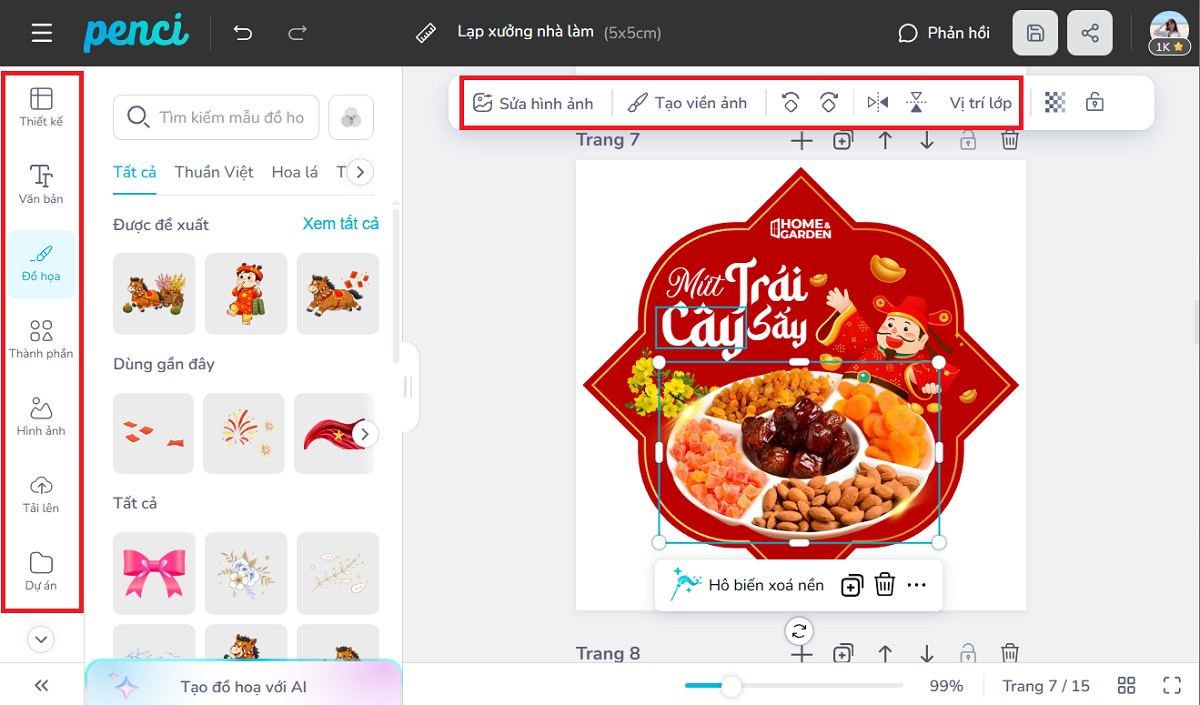The image size is (1200, 705).
Task: Open more options ellipsis menu
Action: point(917,585)
